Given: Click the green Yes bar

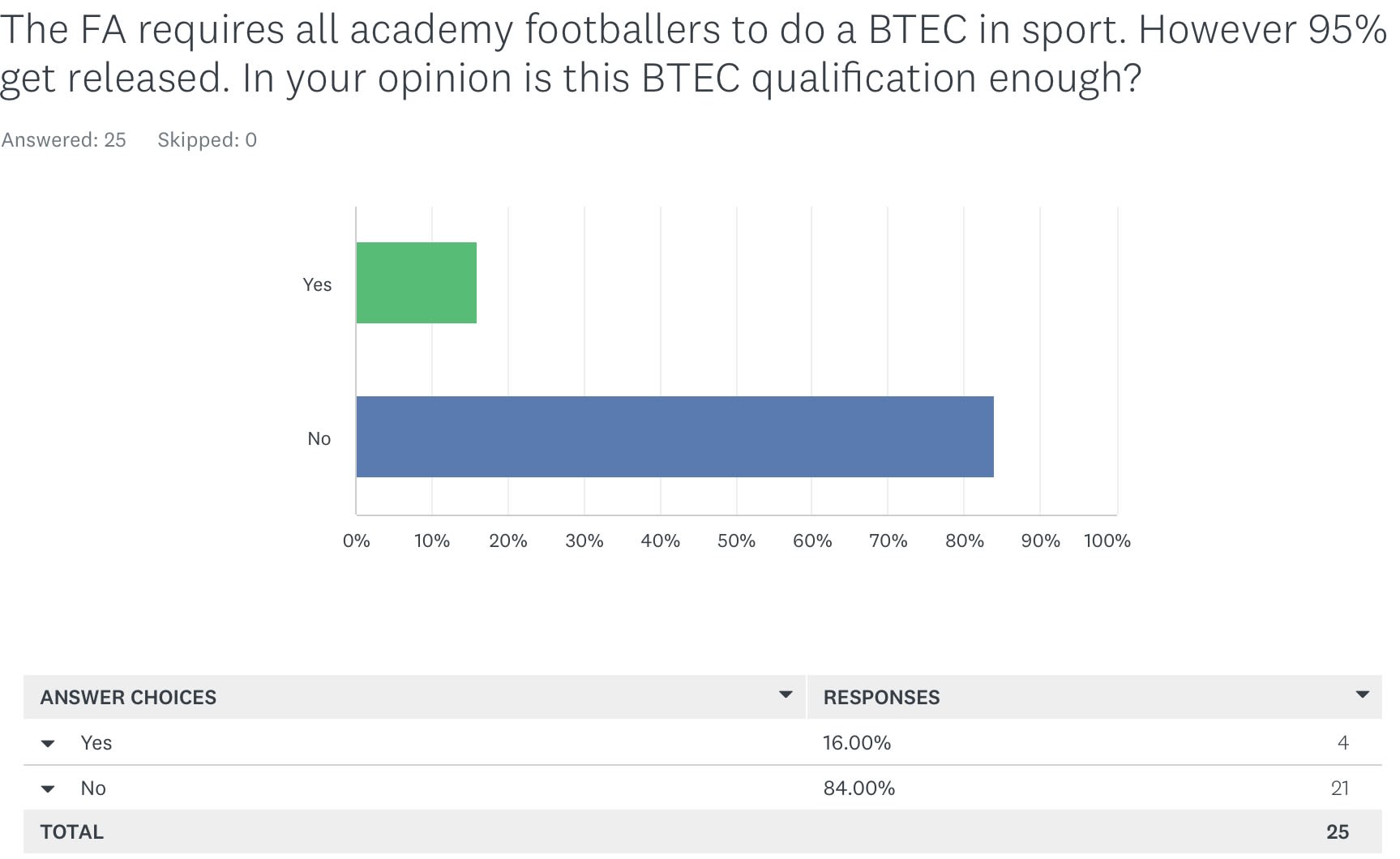Looking at the screenshot, I should pos(416,283).
